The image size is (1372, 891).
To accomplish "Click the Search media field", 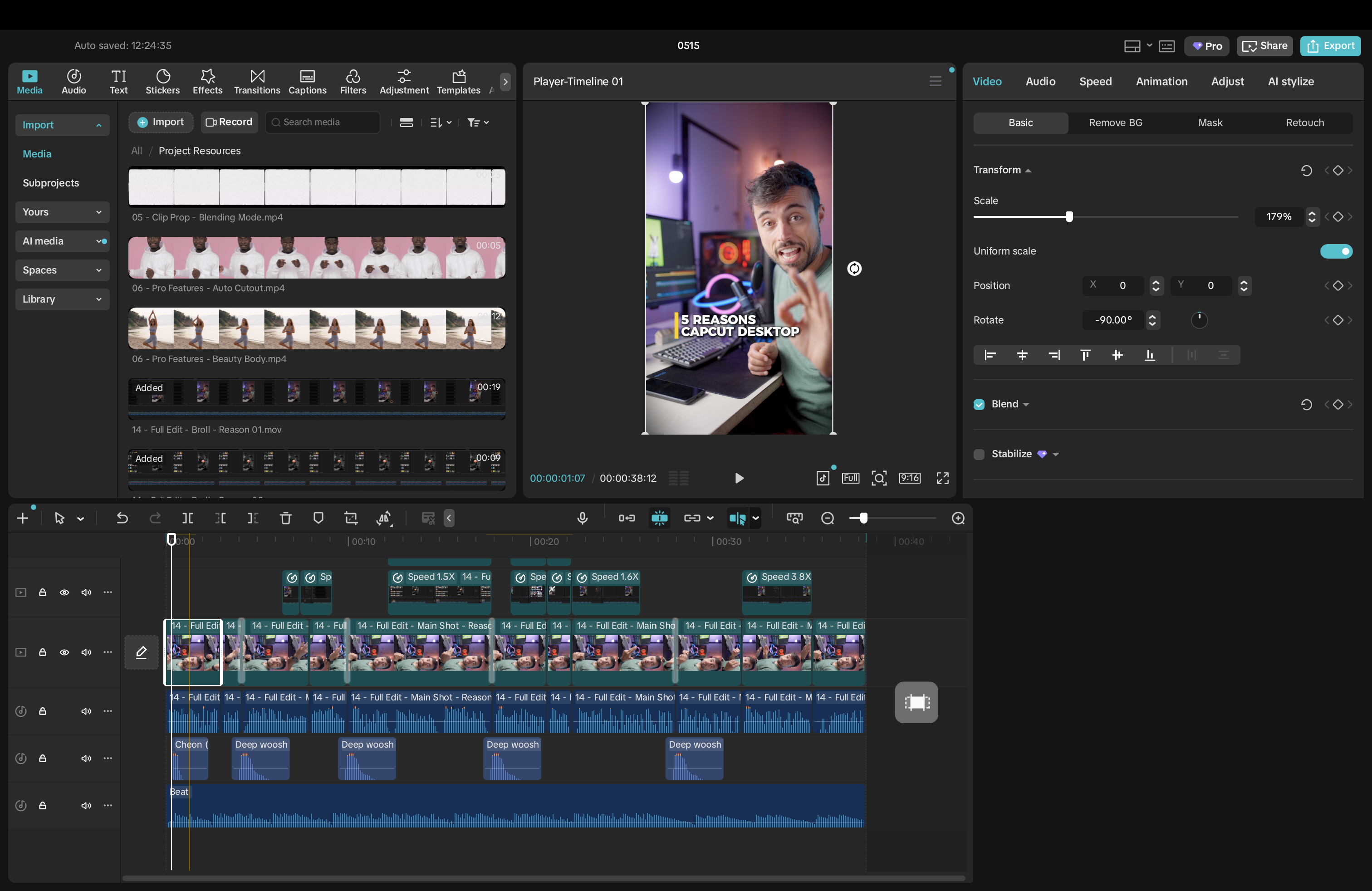I will click(x=323, y=122).
